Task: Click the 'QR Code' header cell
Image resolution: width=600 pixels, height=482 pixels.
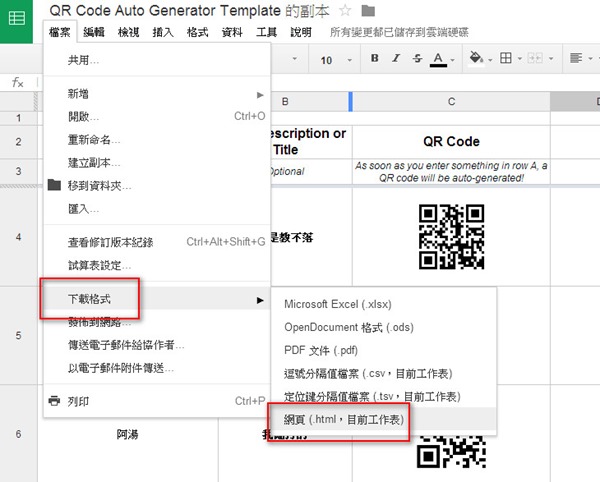Action: (x=451, y=142)
